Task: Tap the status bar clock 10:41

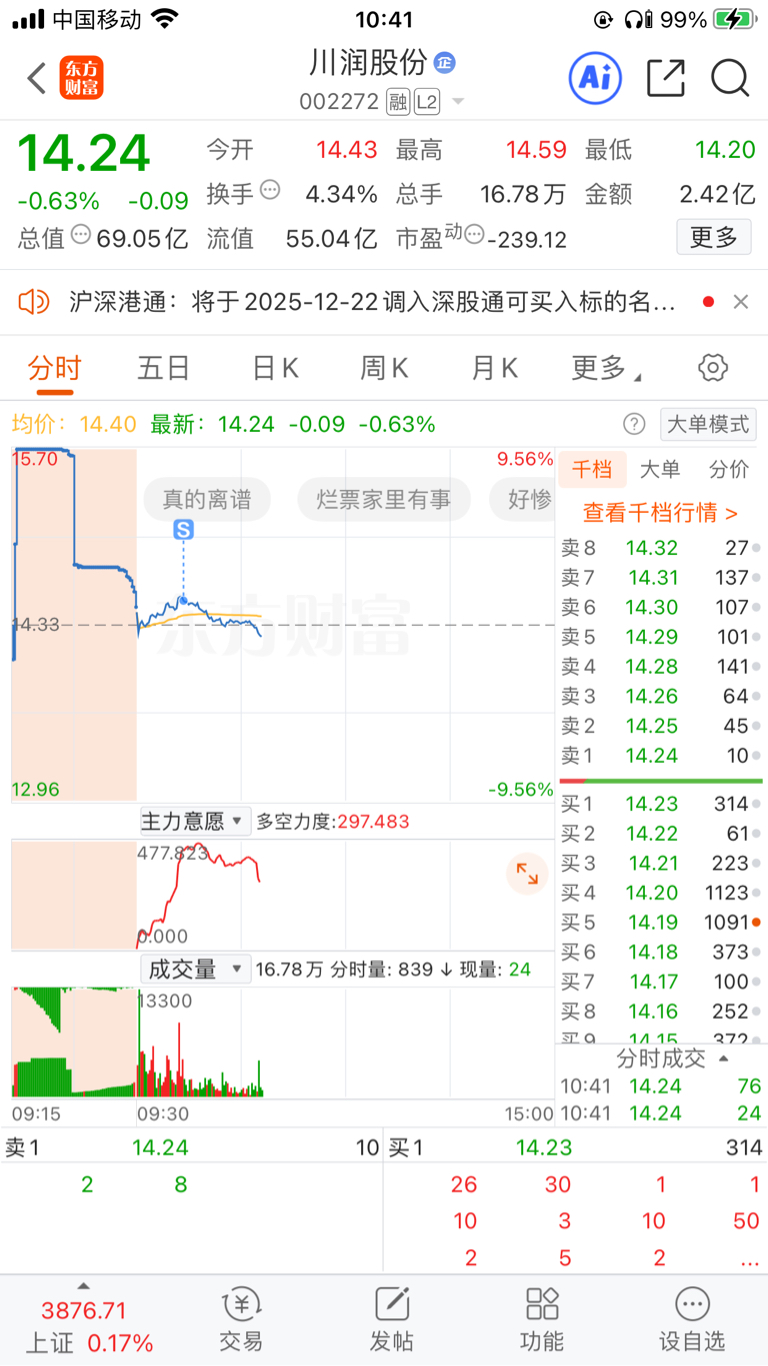Action: click(x=384, y=19)
